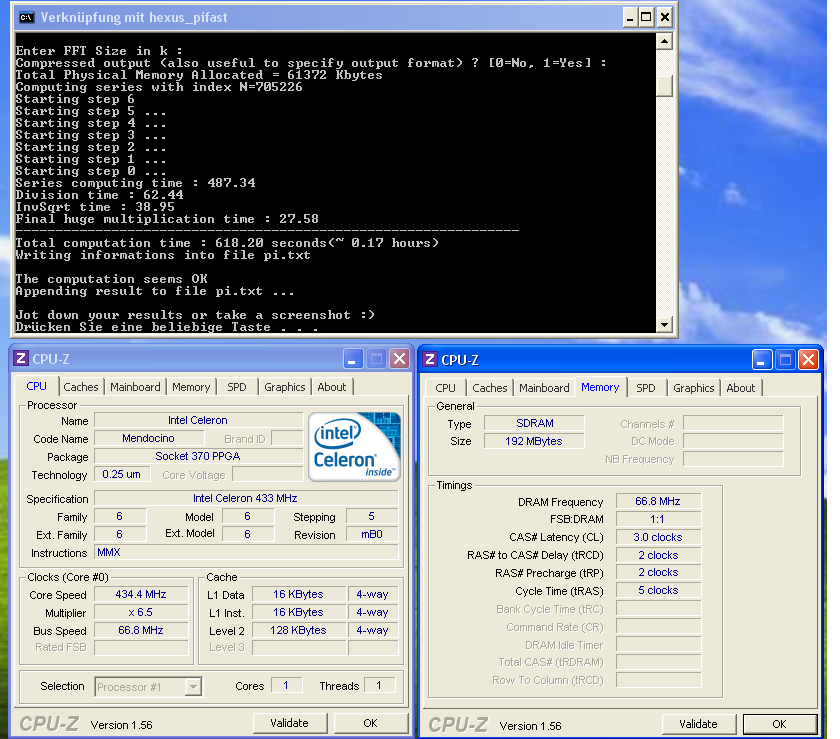Click the Level 2 cache value 128 KBytes
This screenshot has width=840, height=739.
coord(298,630)
